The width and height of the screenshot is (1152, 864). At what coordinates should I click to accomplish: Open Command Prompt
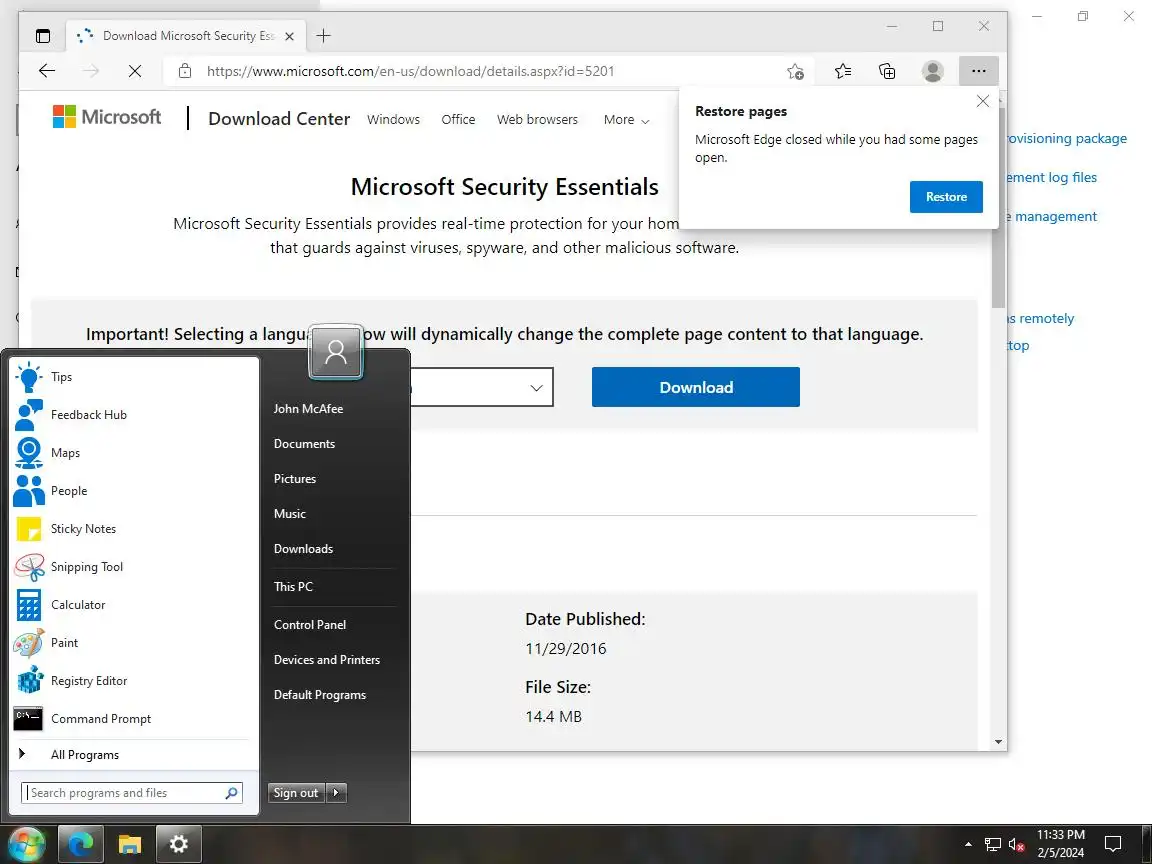[x=134, y=719]
